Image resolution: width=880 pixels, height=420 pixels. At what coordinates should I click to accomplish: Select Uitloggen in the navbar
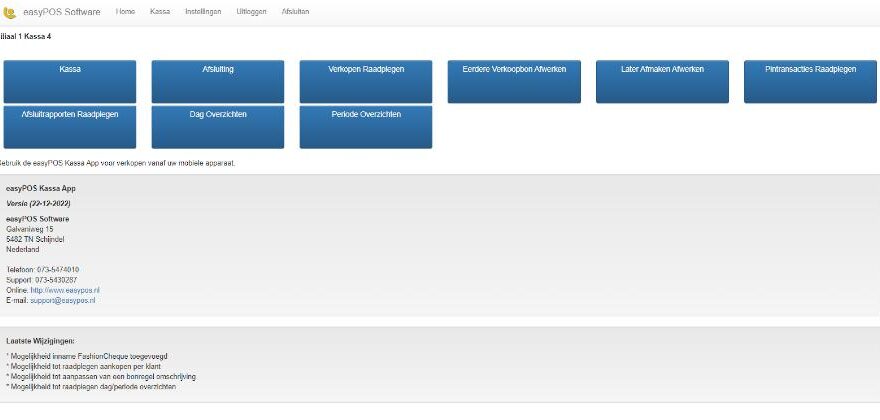251,12
